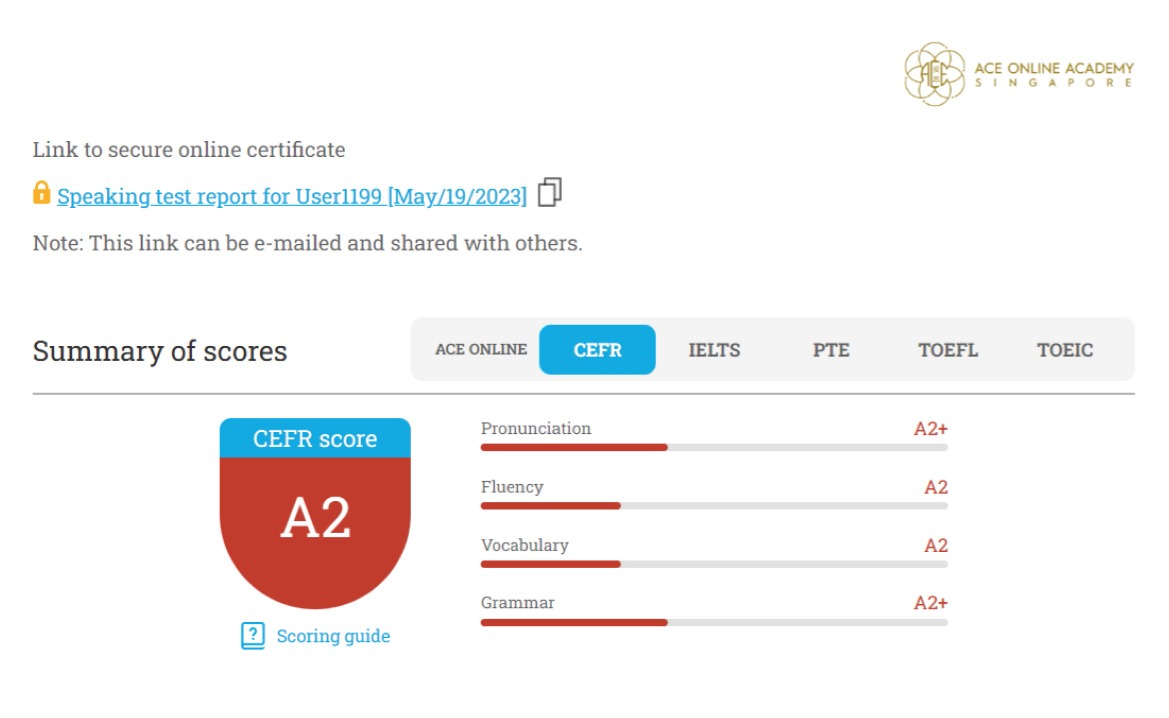Click the Pronunciation progress bar

714,447
